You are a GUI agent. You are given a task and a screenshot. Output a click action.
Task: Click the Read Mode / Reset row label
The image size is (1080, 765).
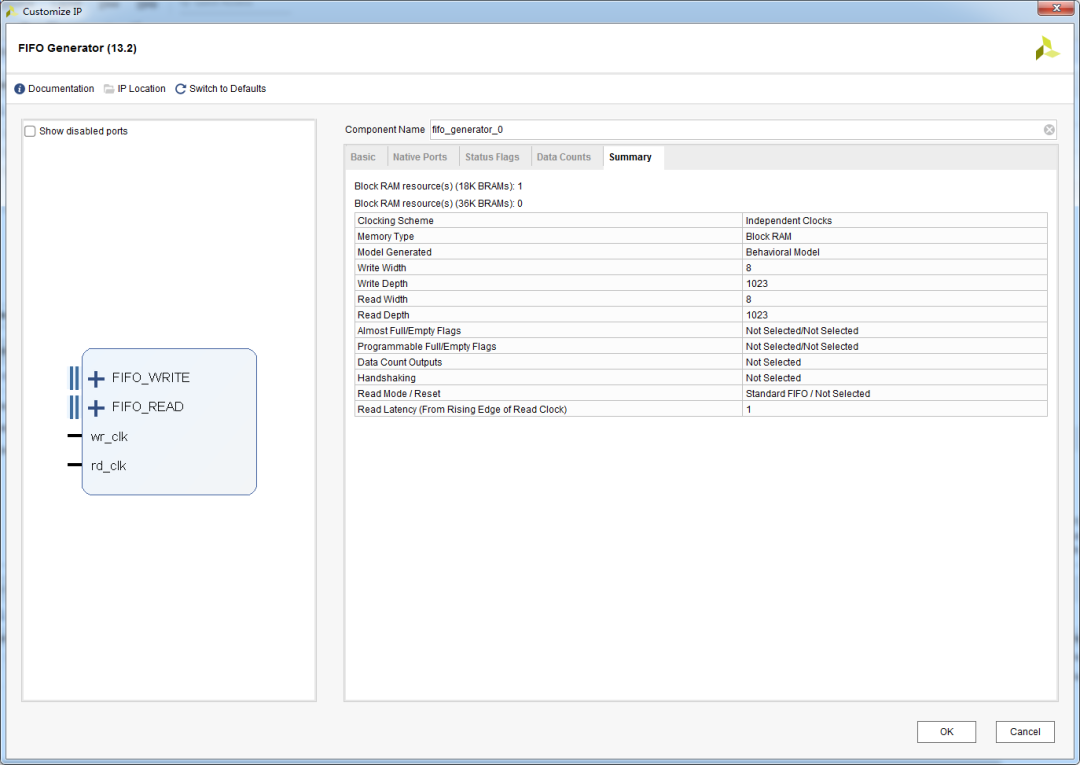[399, 394]
